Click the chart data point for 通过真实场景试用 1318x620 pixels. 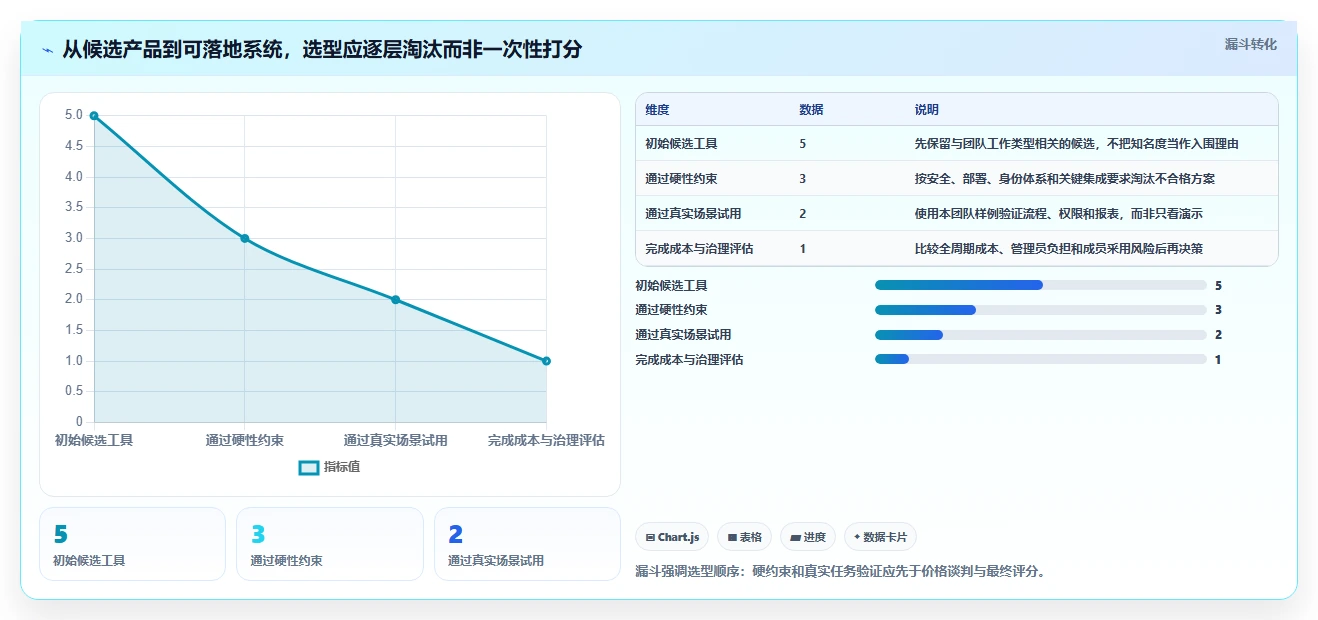point(396,300)
